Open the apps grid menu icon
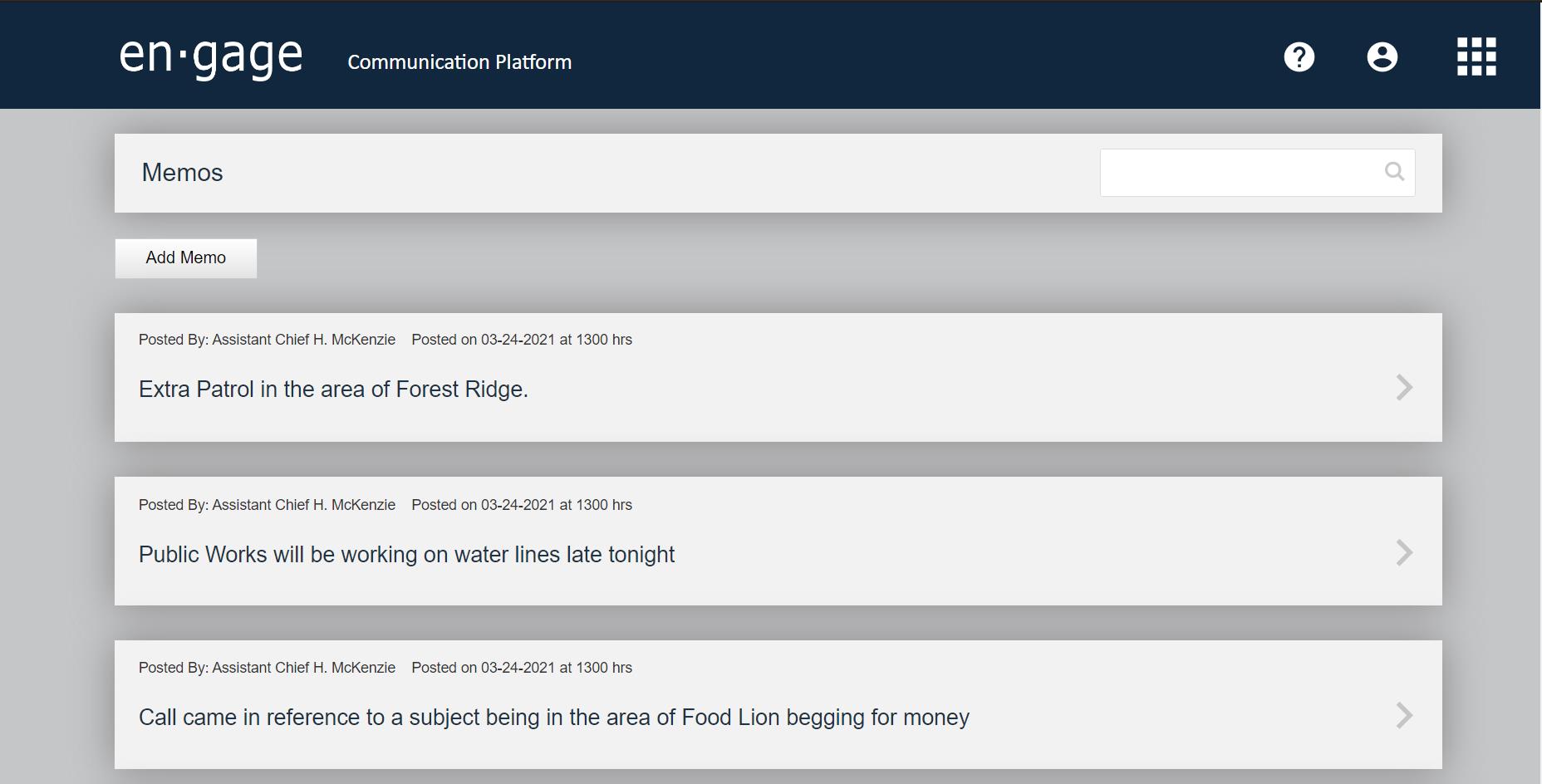1542x784 pixels. tap(1476, 57)
